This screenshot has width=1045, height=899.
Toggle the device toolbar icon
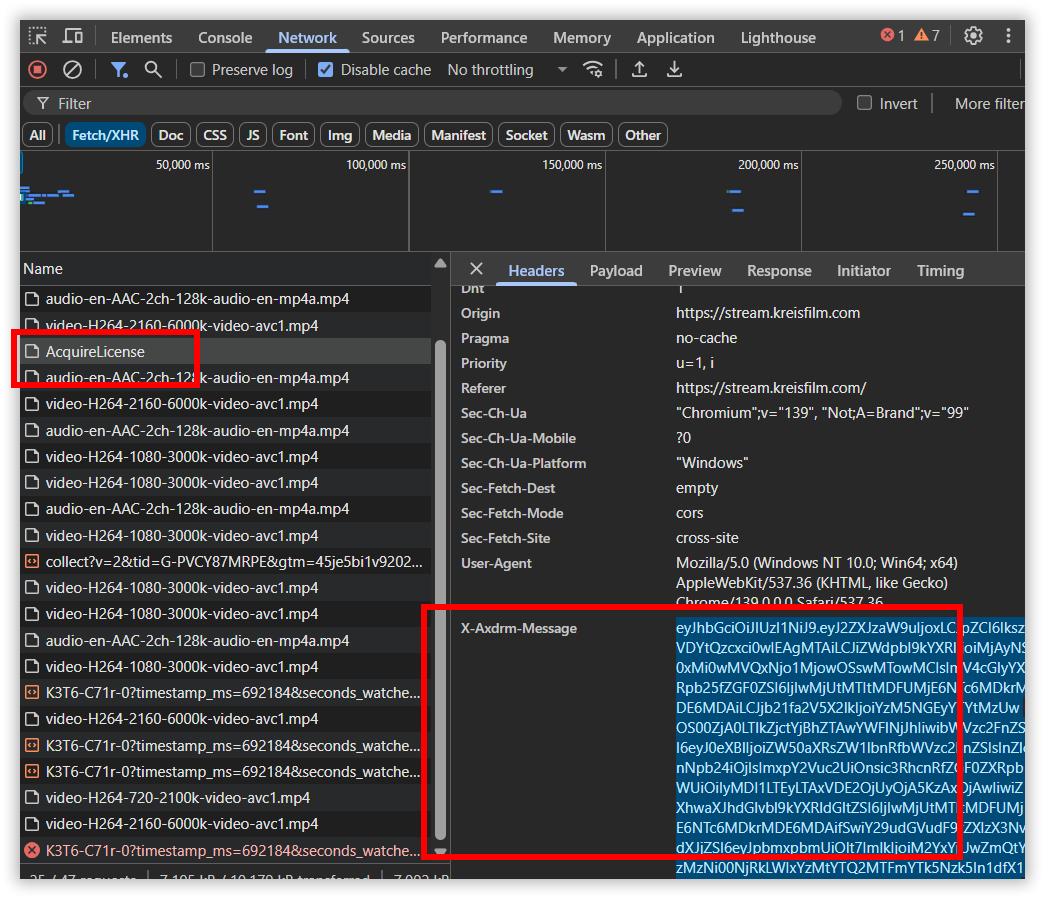pyautogui.click(x=73, y=37)
